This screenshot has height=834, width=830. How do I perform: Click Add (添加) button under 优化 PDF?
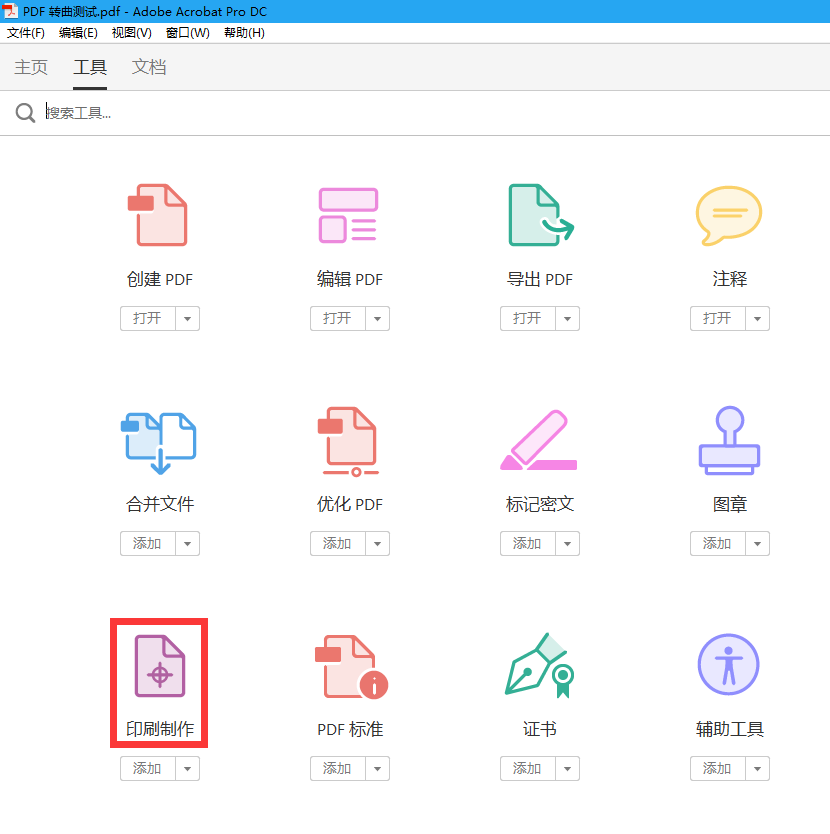(x=337, y=544)
